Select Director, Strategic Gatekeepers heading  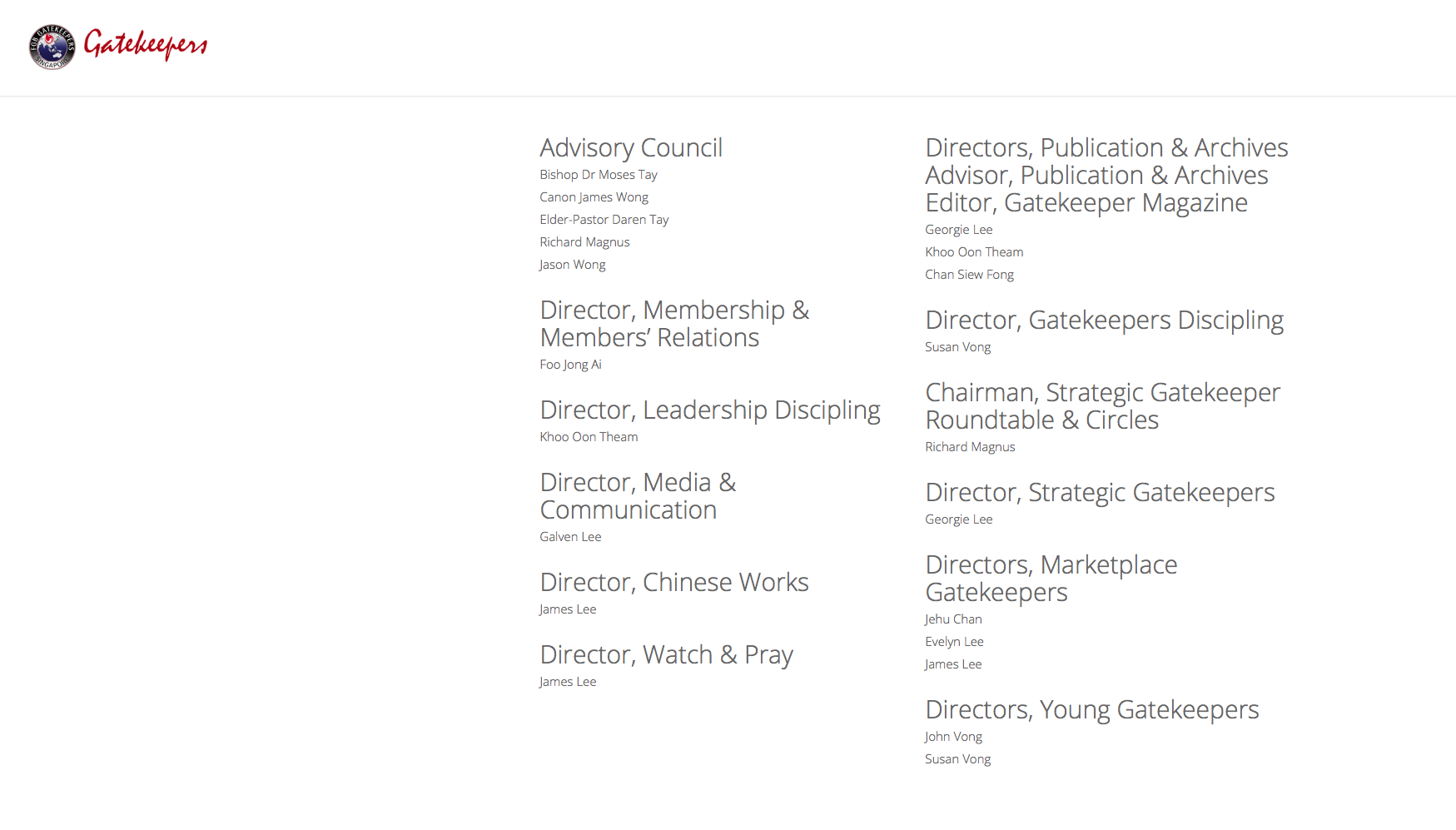(1100, 493)
